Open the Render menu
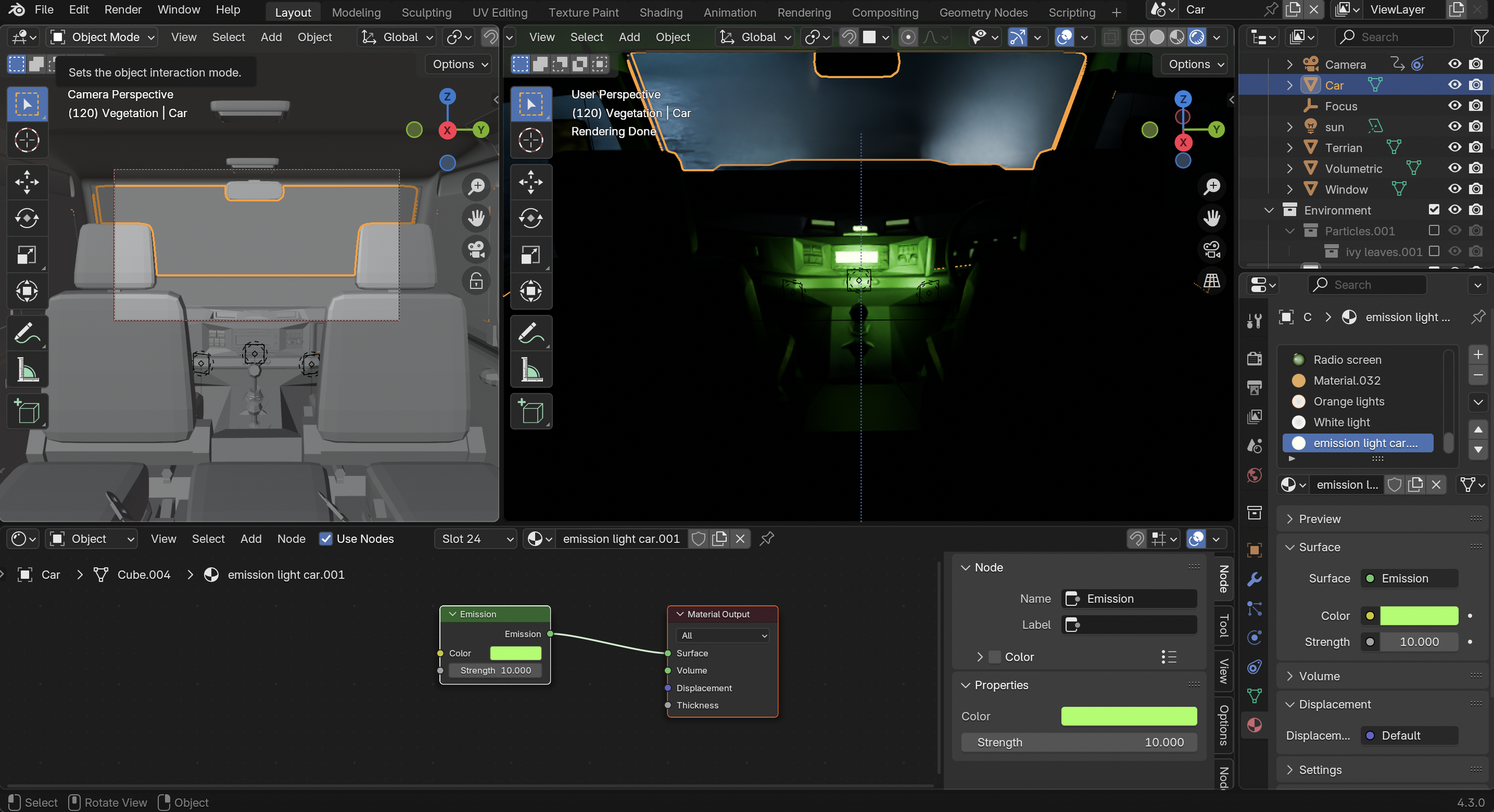The height and width of the screenshot is (812, 1494). [123, 10]
